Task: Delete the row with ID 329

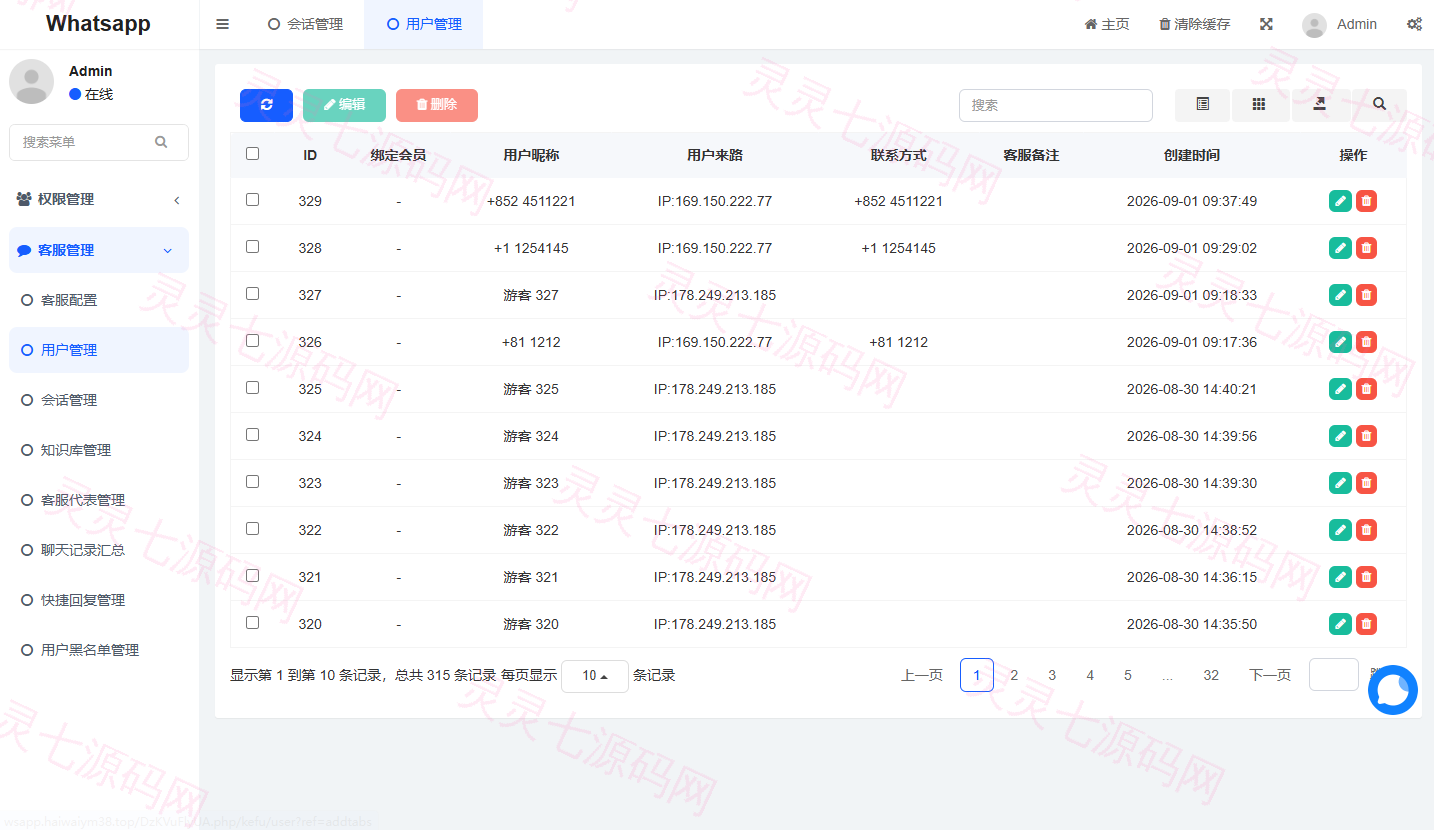Action: [x=1366, y=201]
